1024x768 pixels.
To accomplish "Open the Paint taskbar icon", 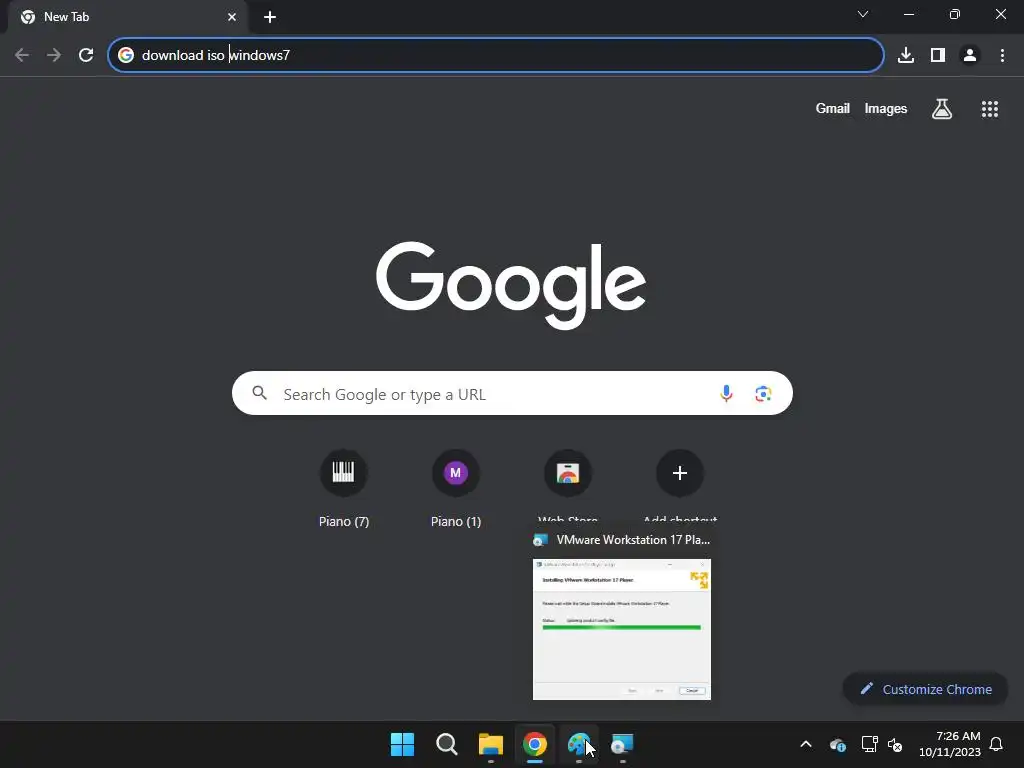I will [x=579, y=744].
